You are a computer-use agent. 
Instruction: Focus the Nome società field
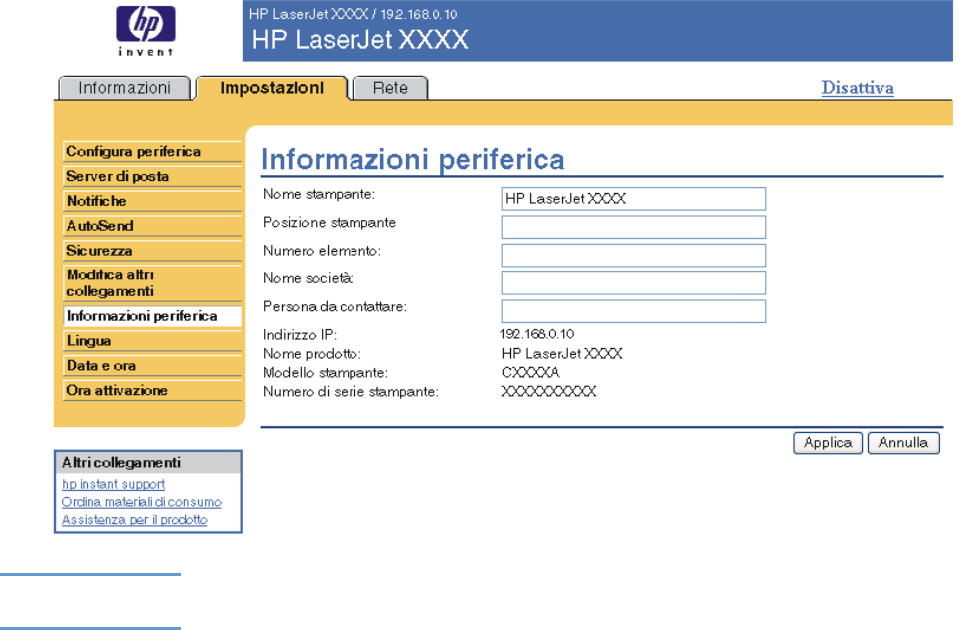[634, 283]
